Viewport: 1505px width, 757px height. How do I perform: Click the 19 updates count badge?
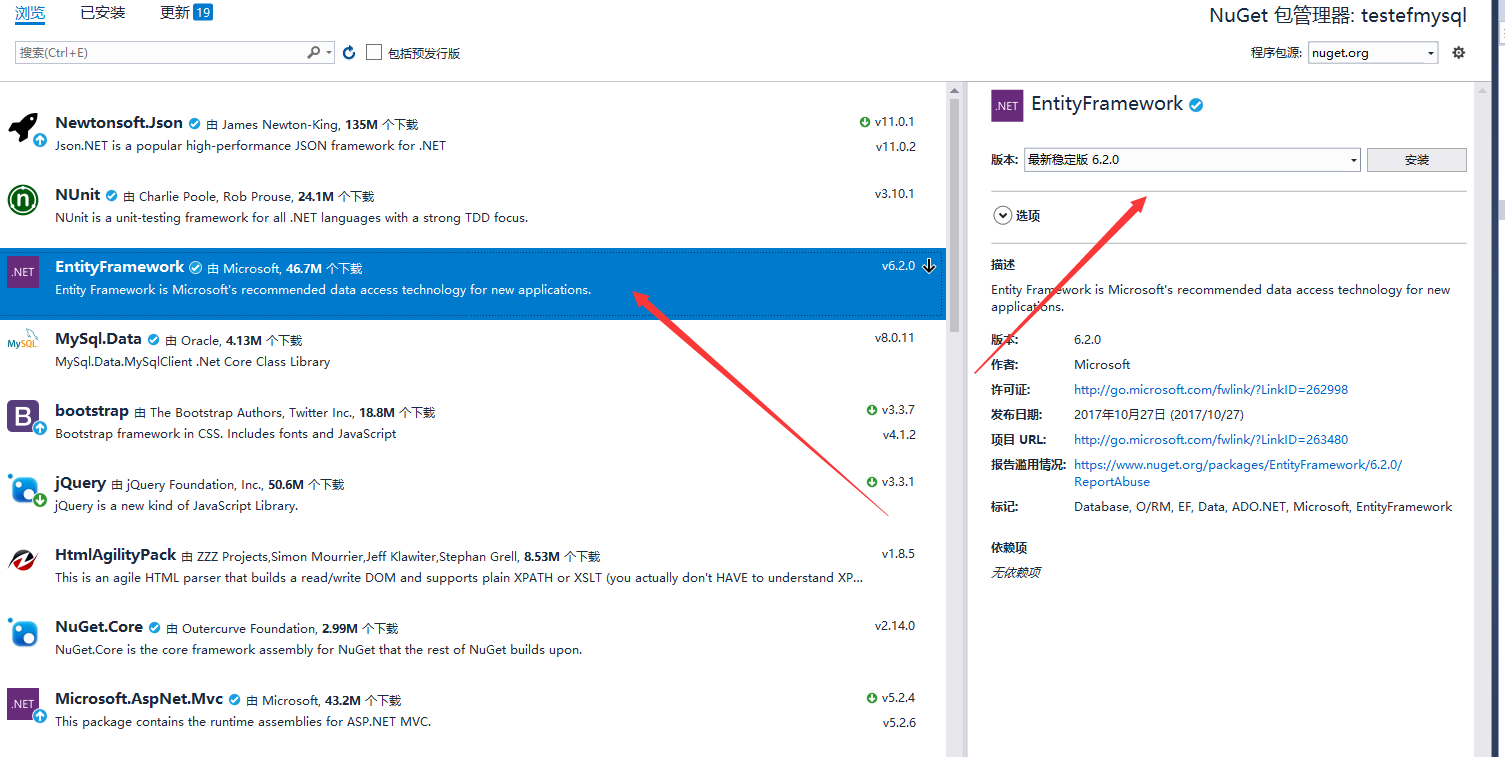coord(203,13)
